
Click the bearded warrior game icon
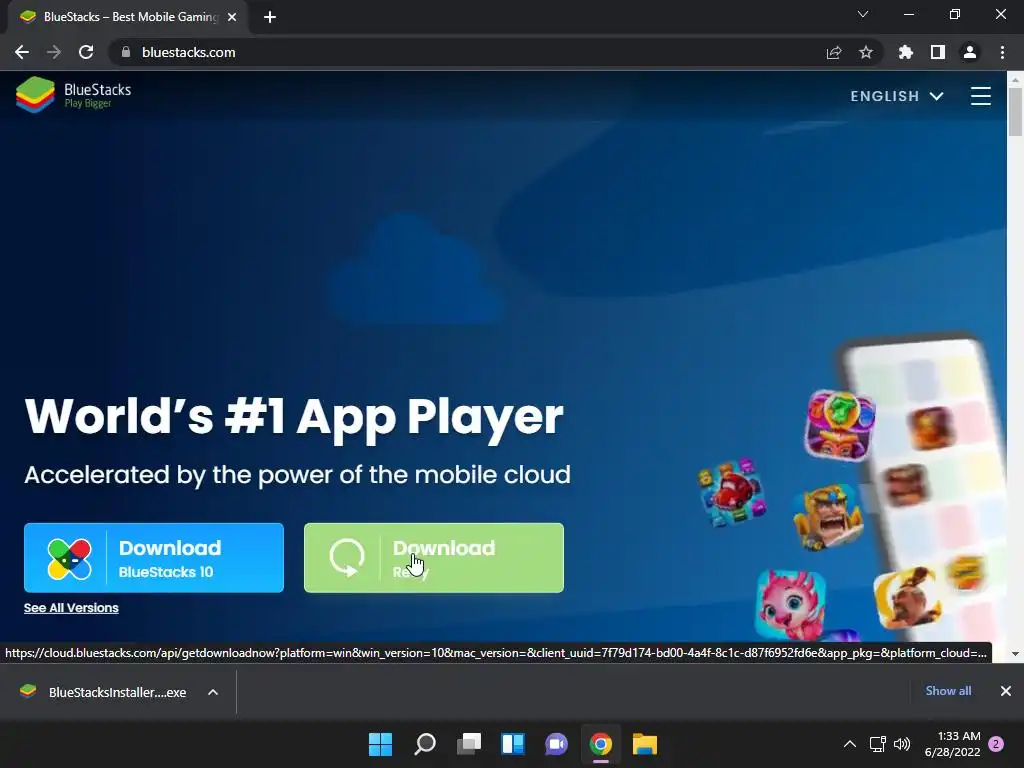click(x=908, y=598)
